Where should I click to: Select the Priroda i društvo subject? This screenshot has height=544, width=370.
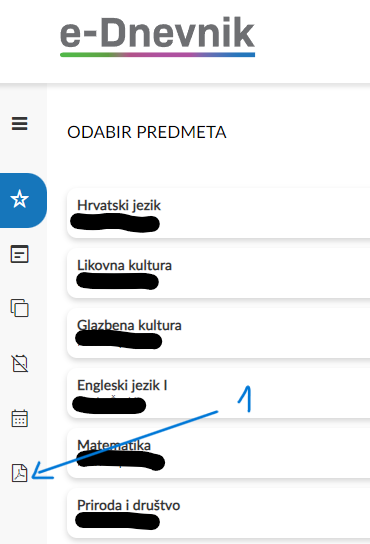218,513
